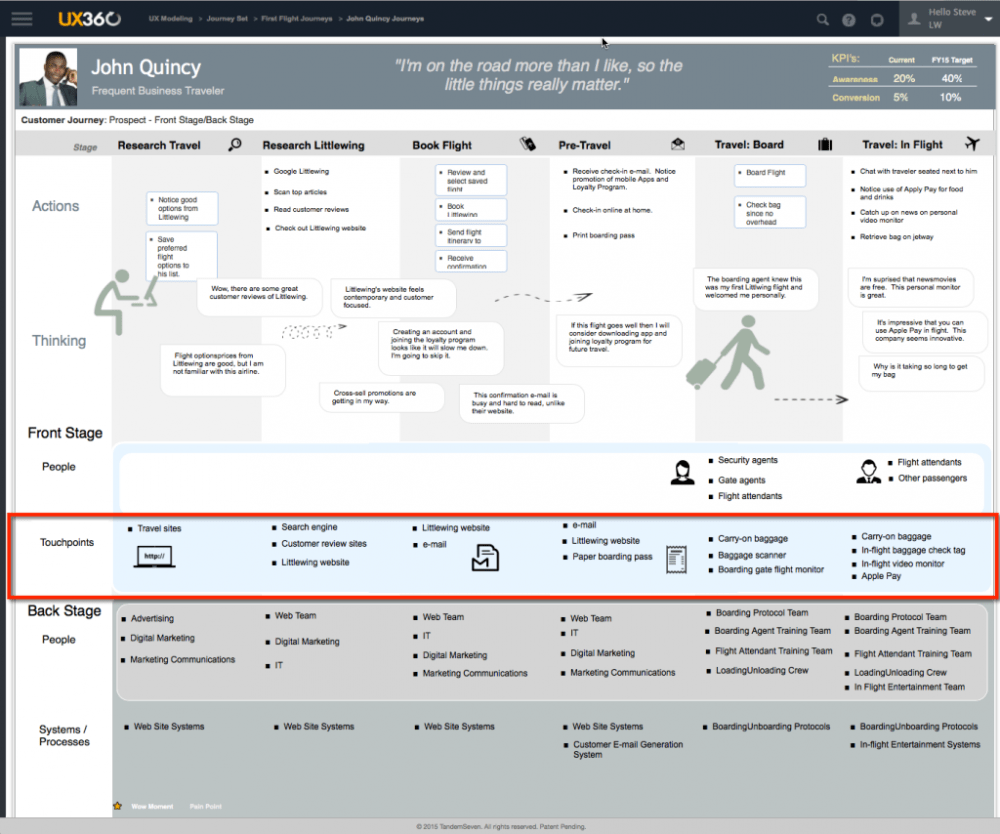Select the airplane icon in Travel: In Flight header
The image size is (1000, 834).
[971, 143]
